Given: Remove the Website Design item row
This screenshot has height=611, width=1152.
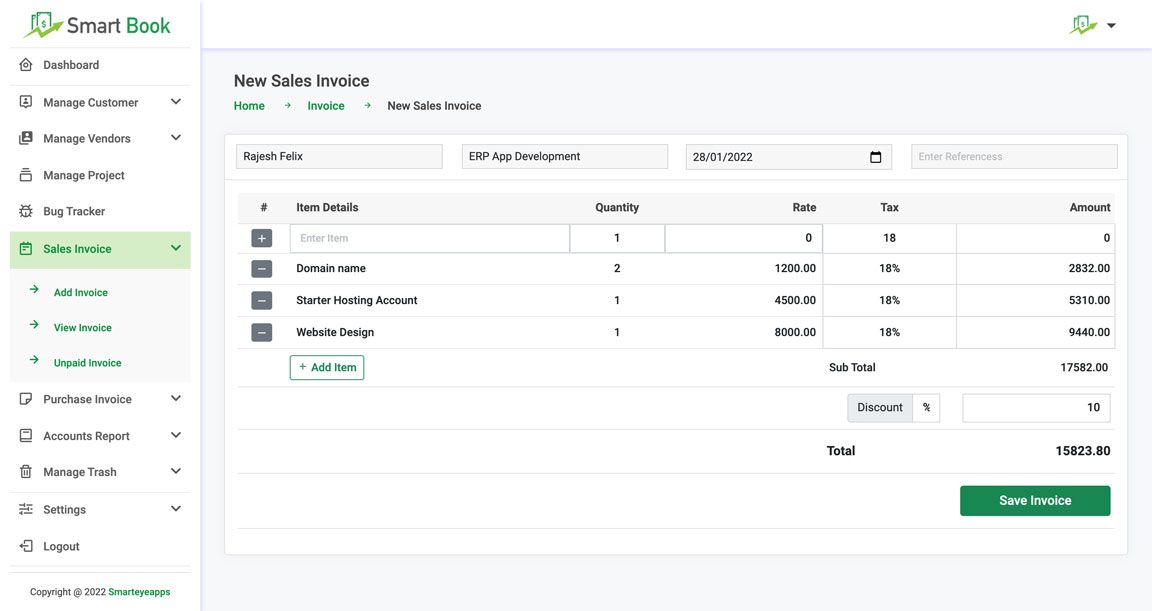Looking at the screenshot, I should click(x=262, y=333).
